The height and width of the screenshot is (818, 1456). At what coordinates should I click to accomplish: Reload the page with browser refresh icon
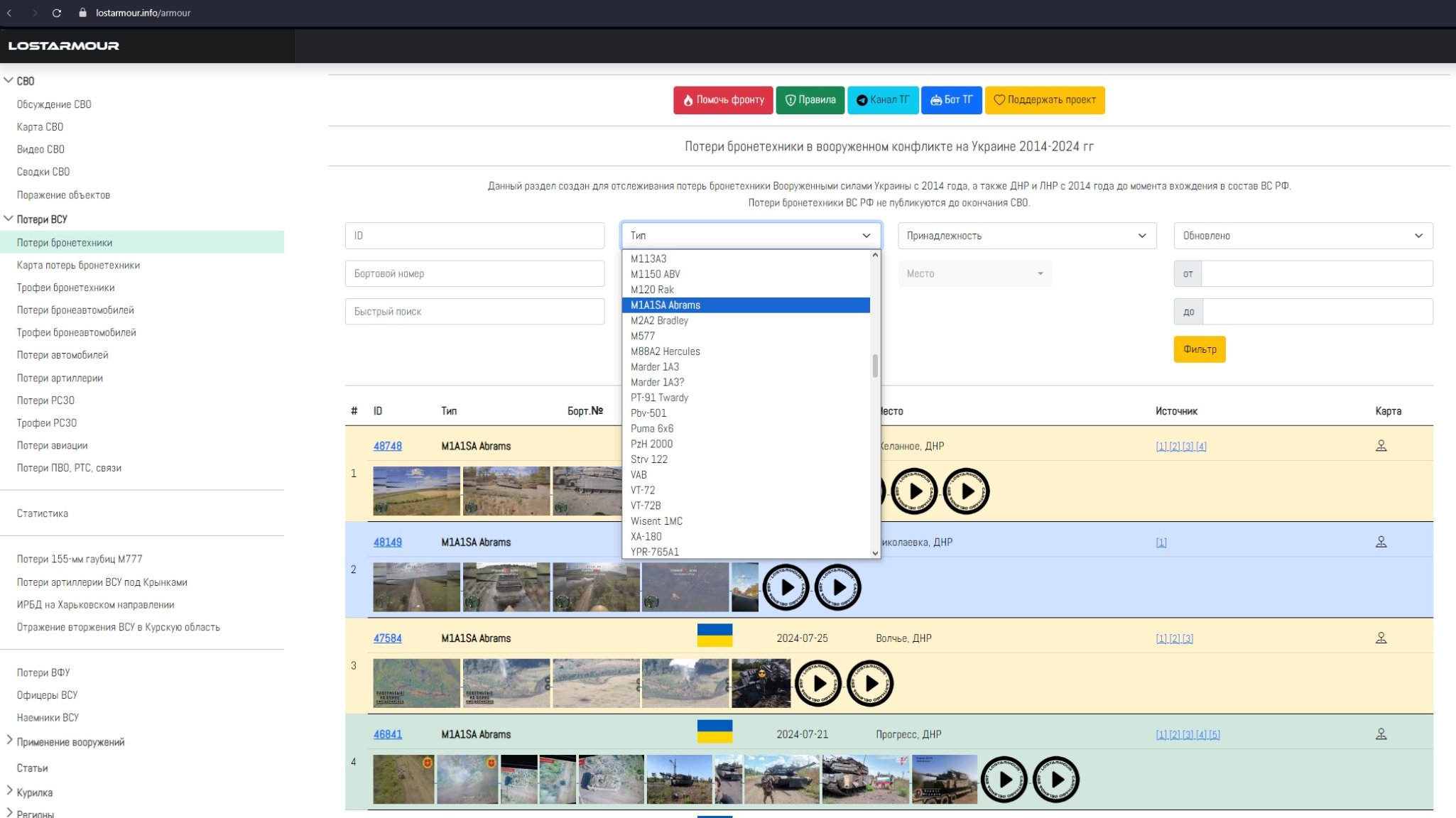pyautogui.click(x=57, y=13)
